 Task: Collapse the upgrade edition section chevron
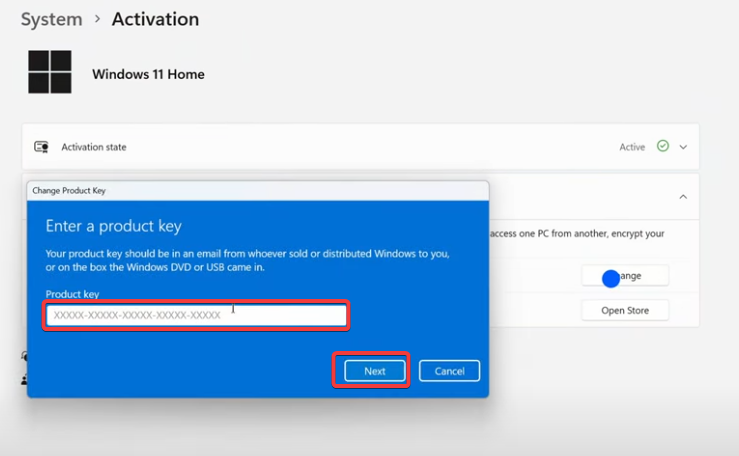click(683, 196)
